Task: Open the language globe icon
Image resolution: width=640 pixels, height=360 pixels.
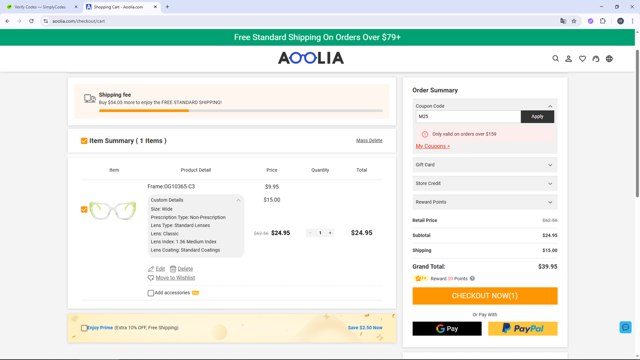Action: (609, 59)
